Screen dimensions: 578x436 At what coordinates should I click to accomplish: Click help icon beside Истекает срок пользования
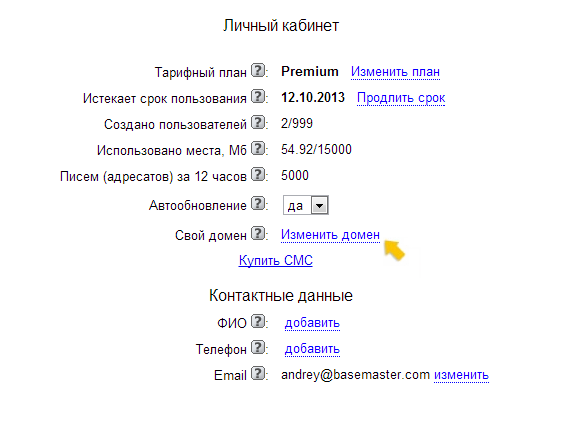click(x=258, y=96)
